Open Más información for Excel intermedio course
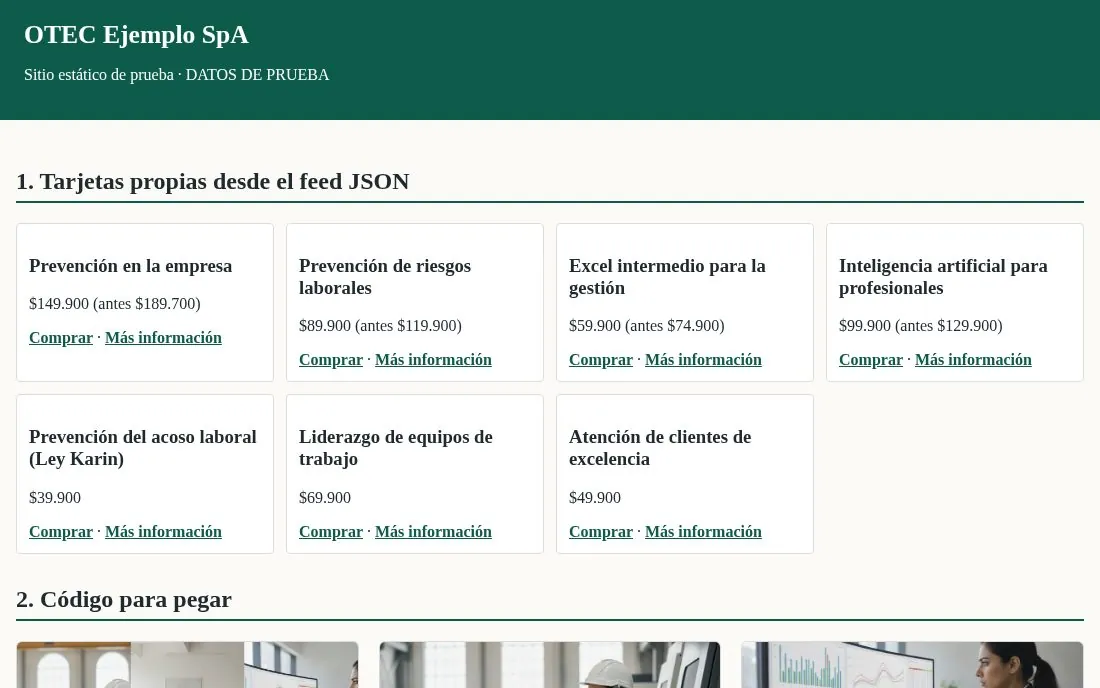Screen dimensions: 1100x688 point(704,360)
